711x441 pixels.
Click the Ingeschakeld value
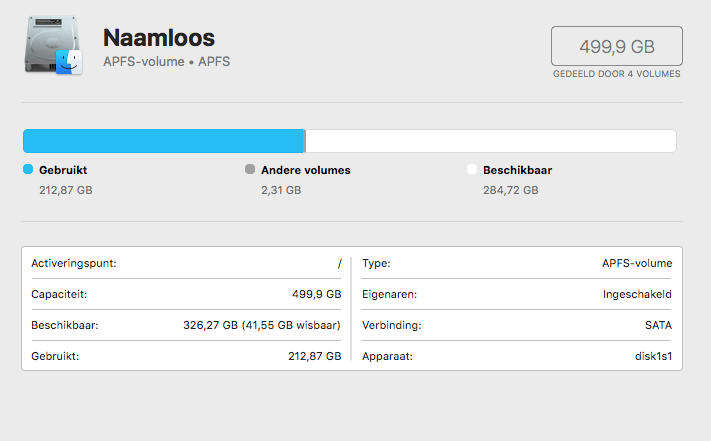pos(637,294)
